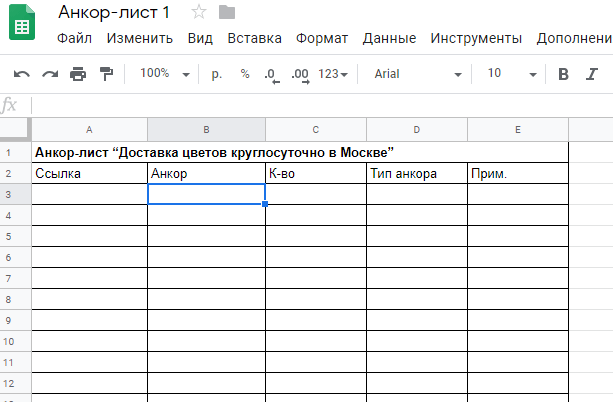The height and width of the screenshot is (402, 613).
Task: Toggle bold formatting
Action: click(563, 74)
